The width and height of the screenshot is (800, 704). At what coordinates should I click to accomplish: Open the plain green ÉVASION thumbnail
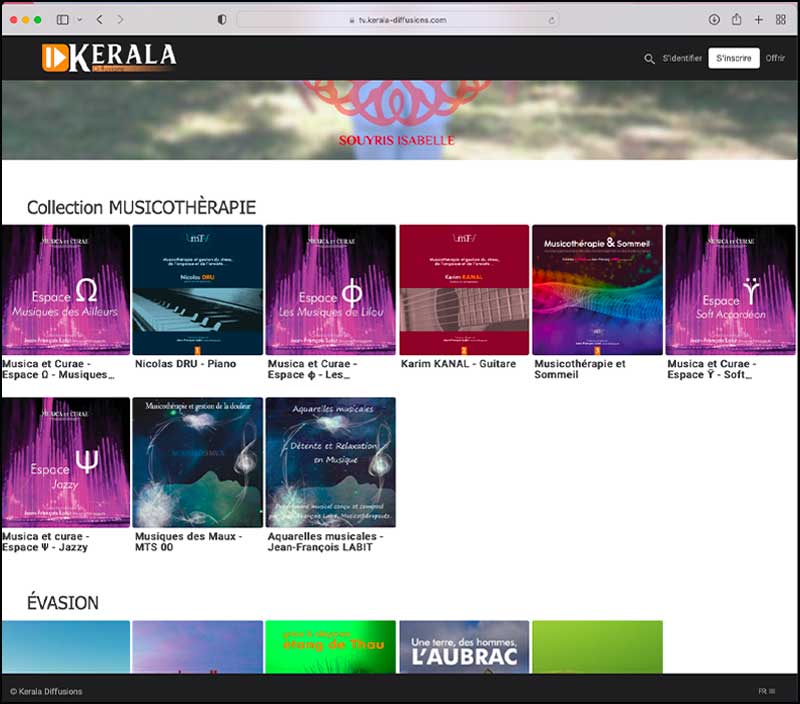coord(597,647)
